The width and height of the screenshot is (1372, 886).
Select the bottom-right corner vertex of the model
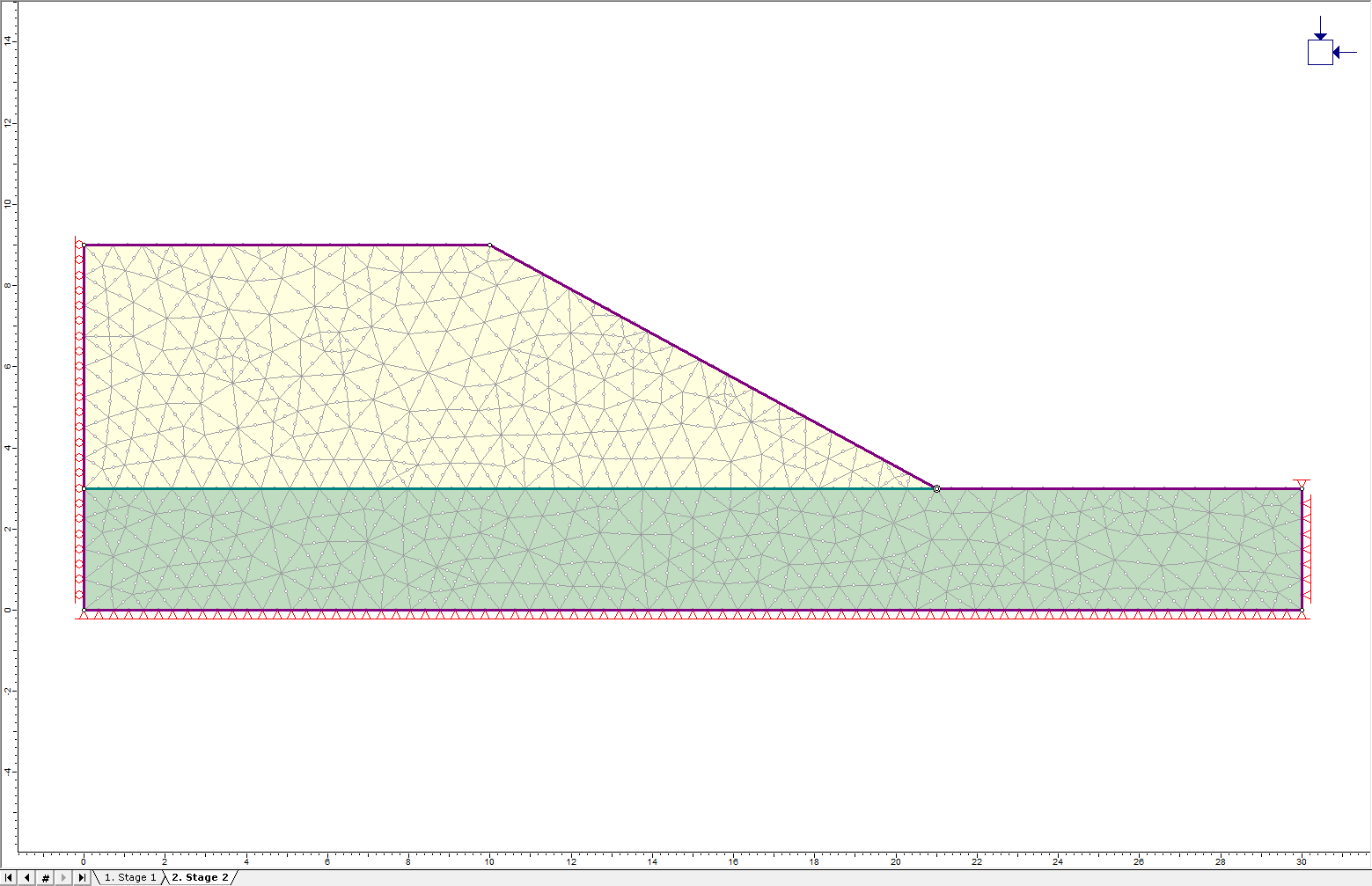coord(1302,610)
